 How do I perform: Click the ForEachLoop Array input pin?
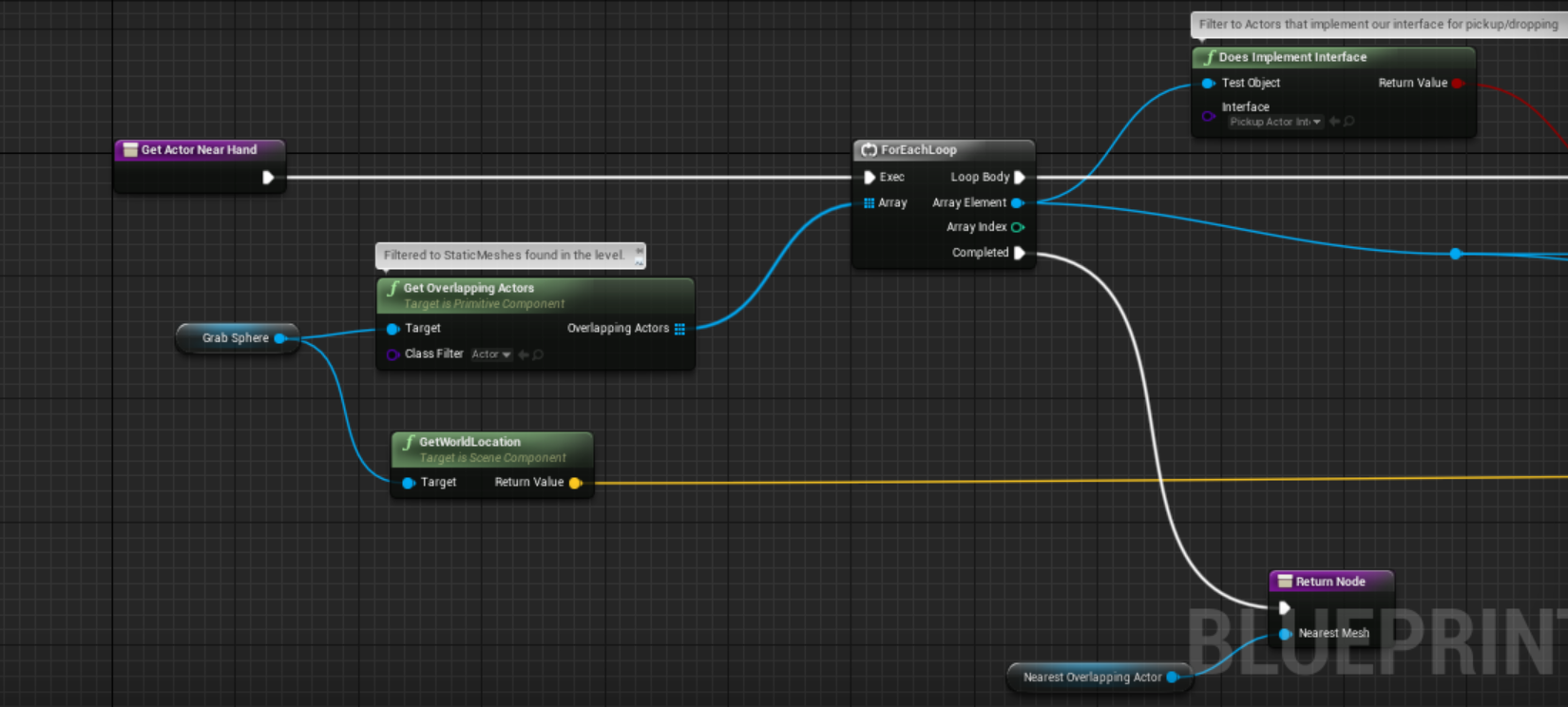pyautogui.click(x=869, y=202)
